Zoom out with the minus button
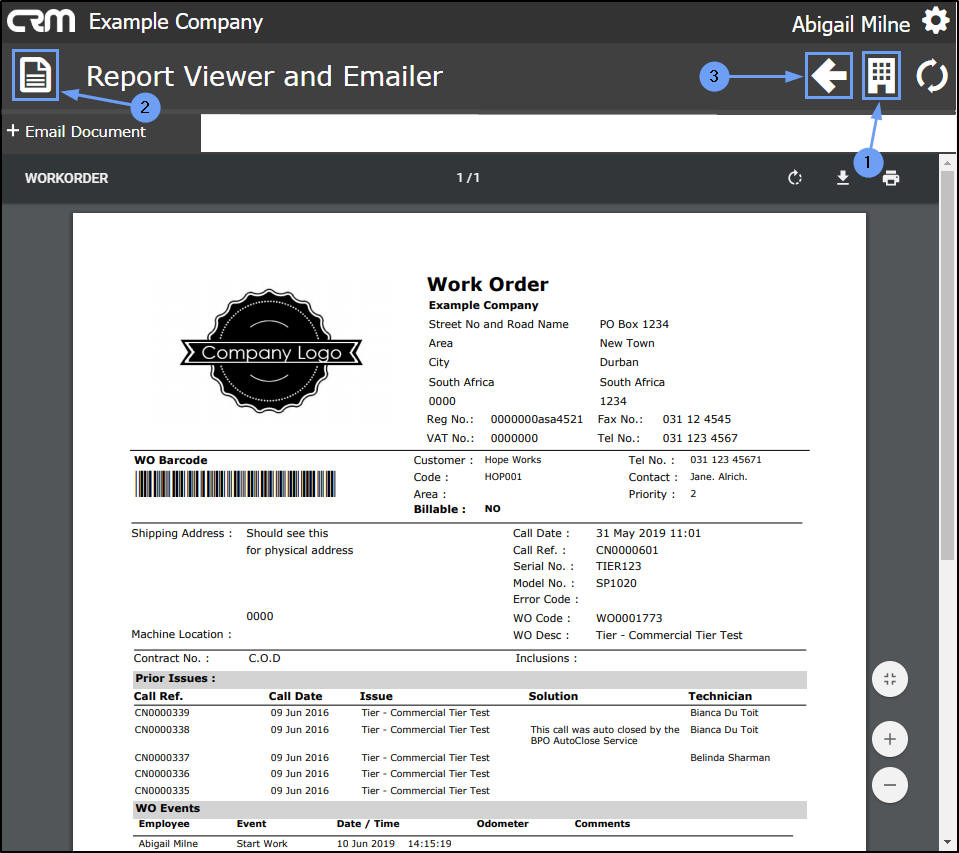959x853 pixels. pyautogui.click(x=889, y=784)
